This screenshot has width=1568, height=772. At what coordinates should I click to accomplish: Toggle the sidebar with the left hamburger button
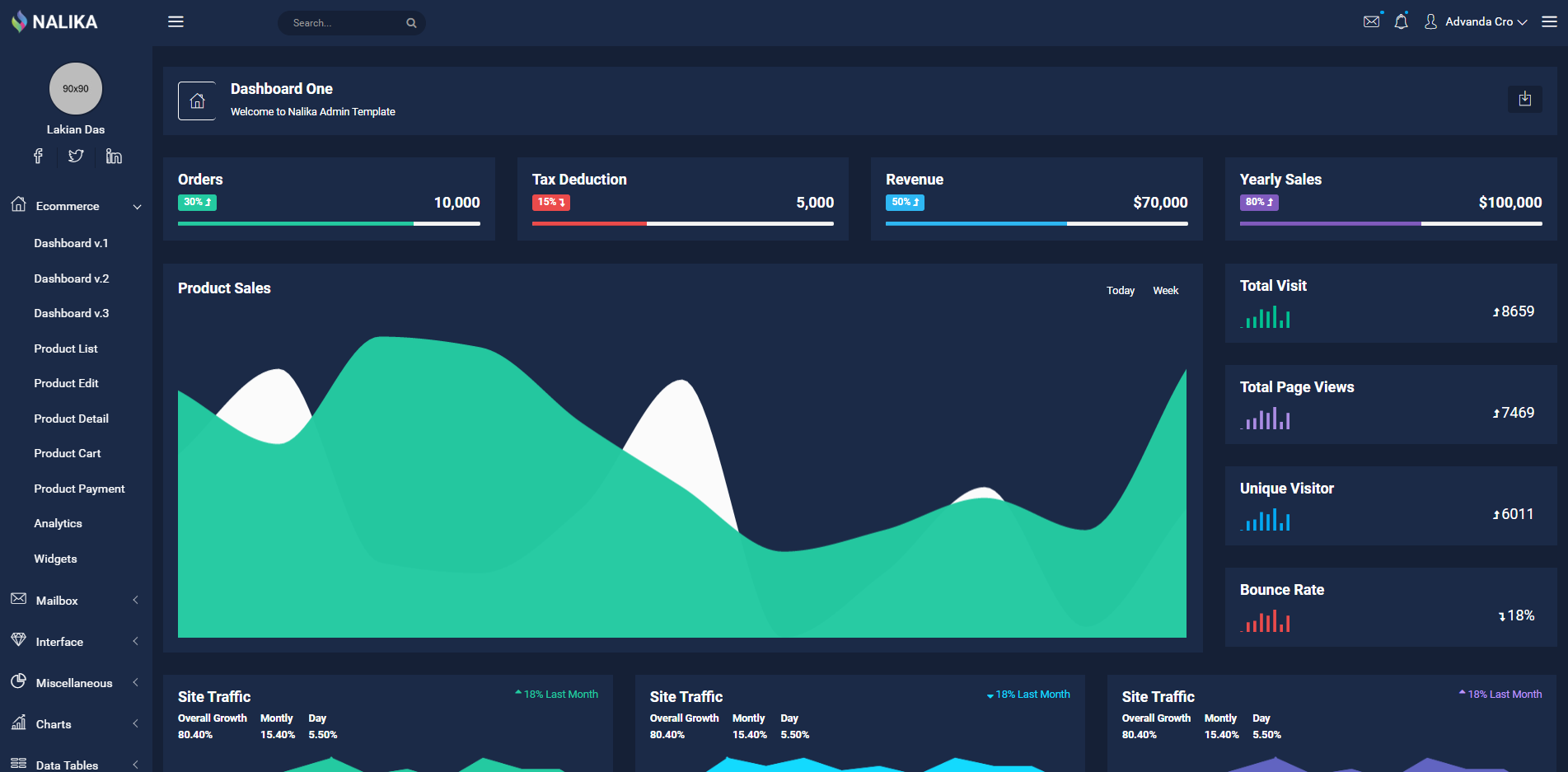(176, 22)
